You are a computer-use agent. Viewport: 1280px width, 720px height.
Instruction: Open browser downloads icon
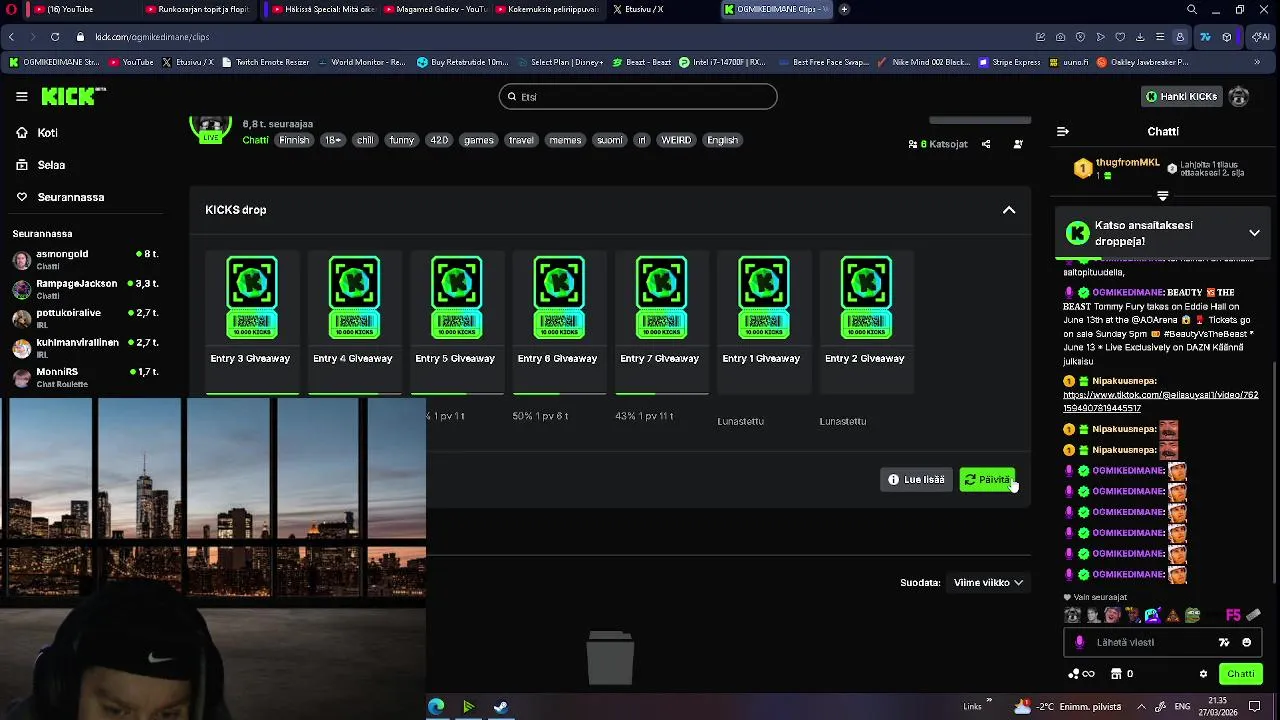(1140, 37)
